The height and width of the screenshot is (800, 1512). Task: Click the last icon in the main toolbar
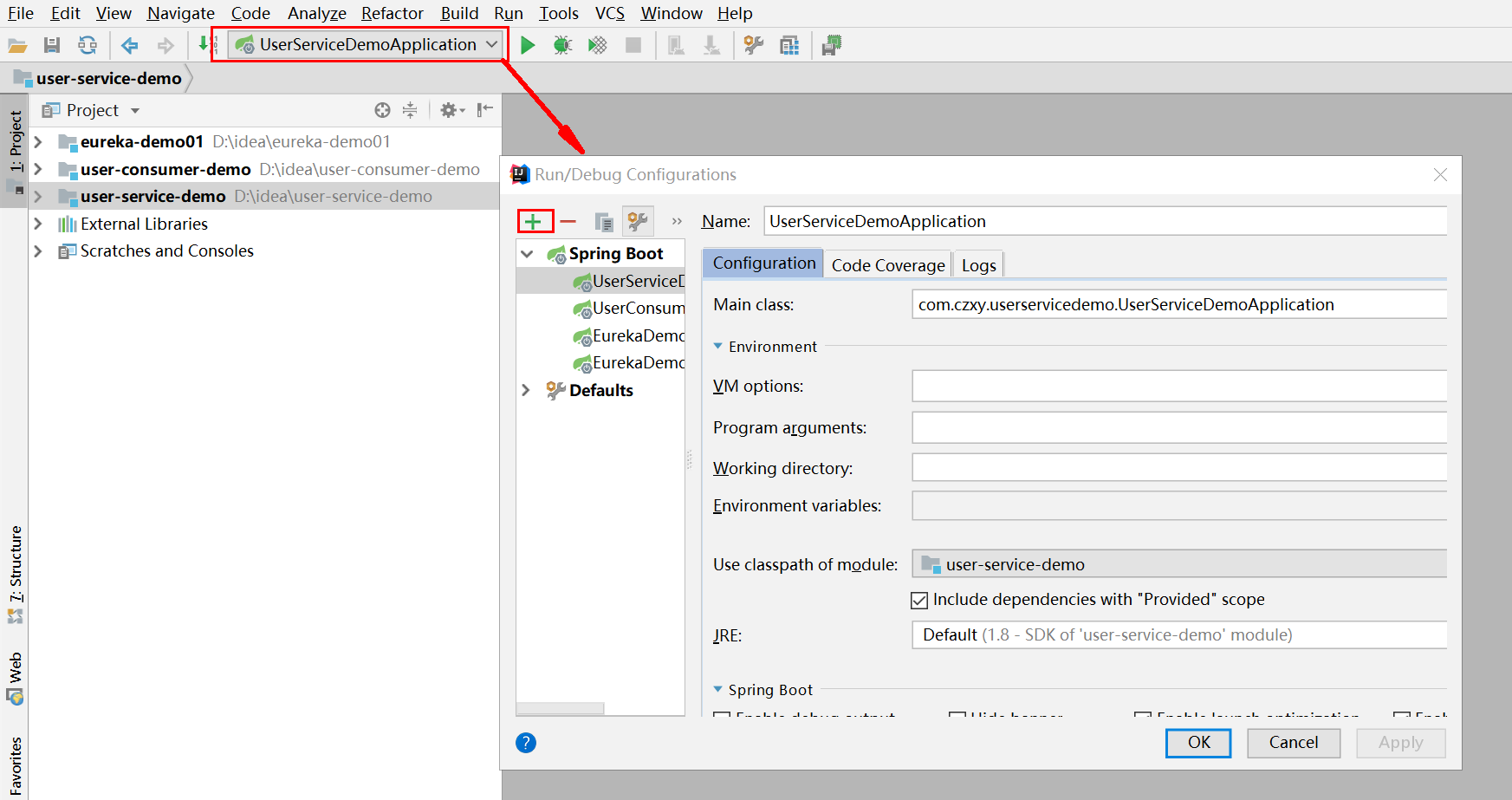[832, 45]
